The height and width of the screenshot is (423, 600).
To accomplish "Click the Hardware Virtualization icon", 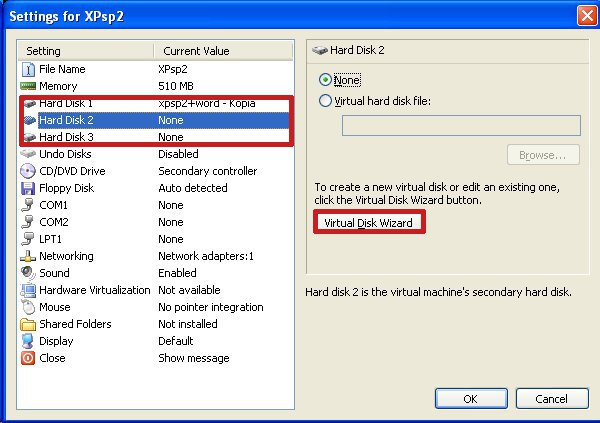I will [x=28, y=290].
